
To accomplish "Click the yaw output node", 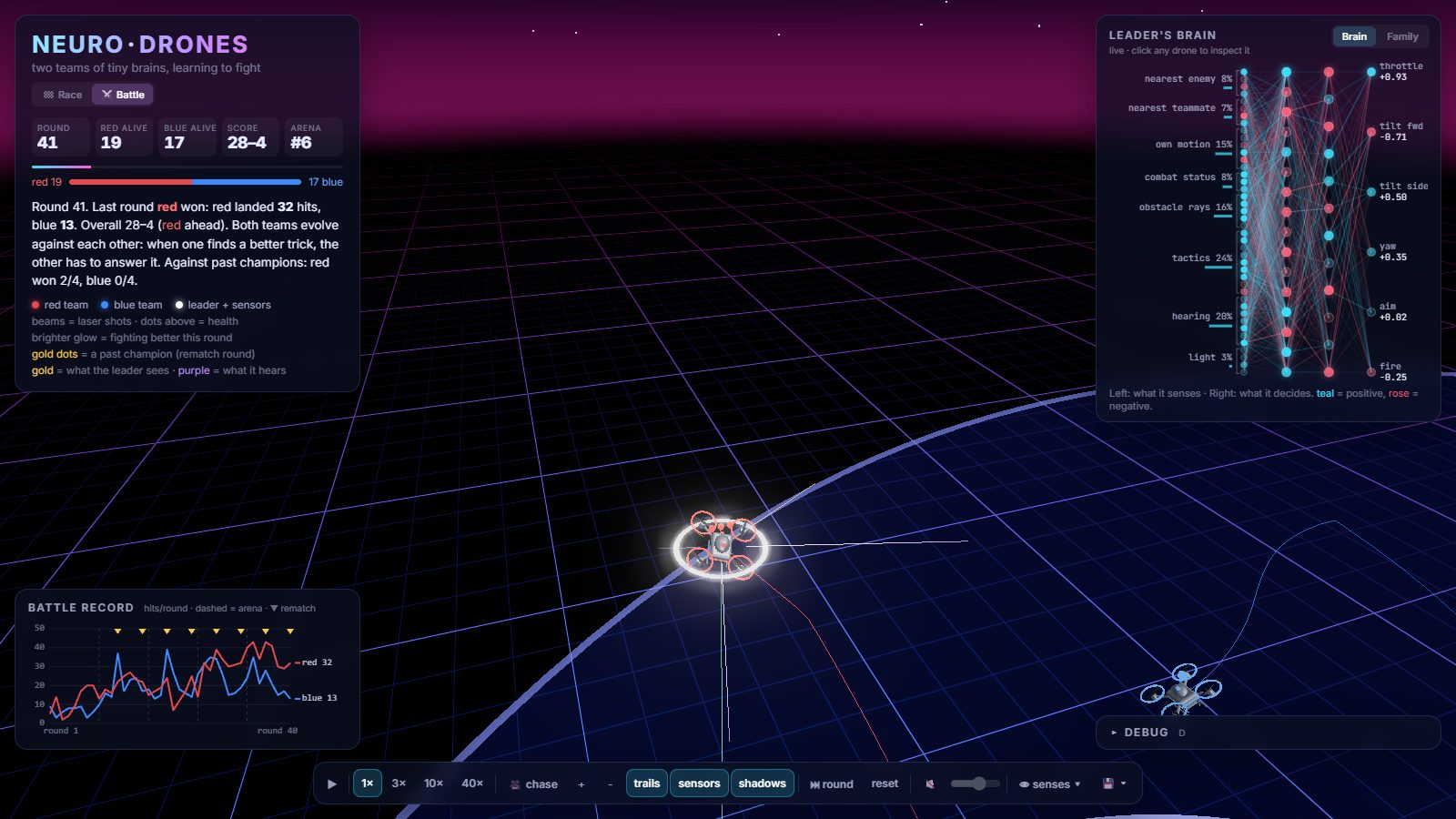I will (1370, 252).
